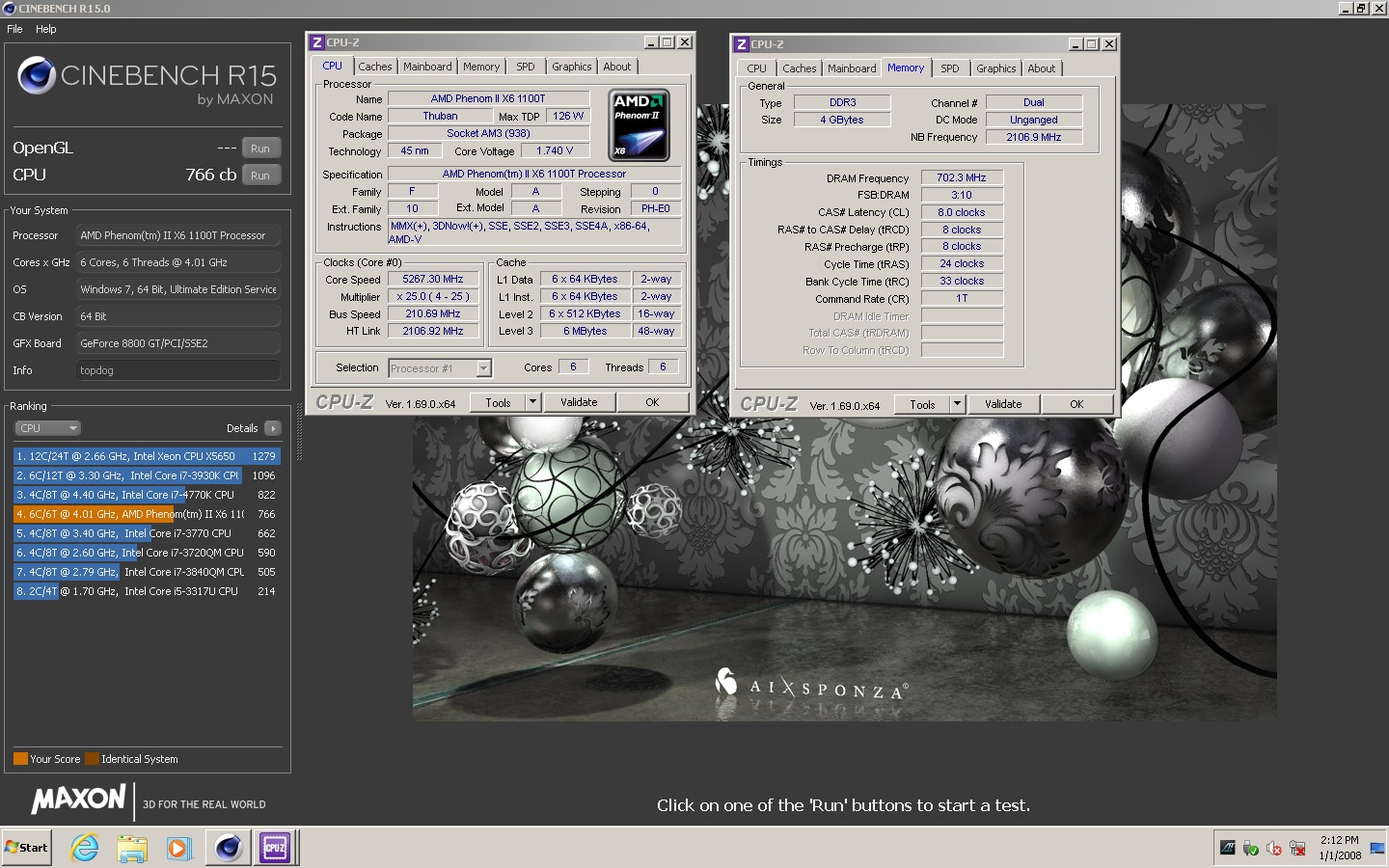This screenshot has width=1389, height=868.
Task: Select ranking row Intel Xeon CPU X5650
Action: click(147, 456)
